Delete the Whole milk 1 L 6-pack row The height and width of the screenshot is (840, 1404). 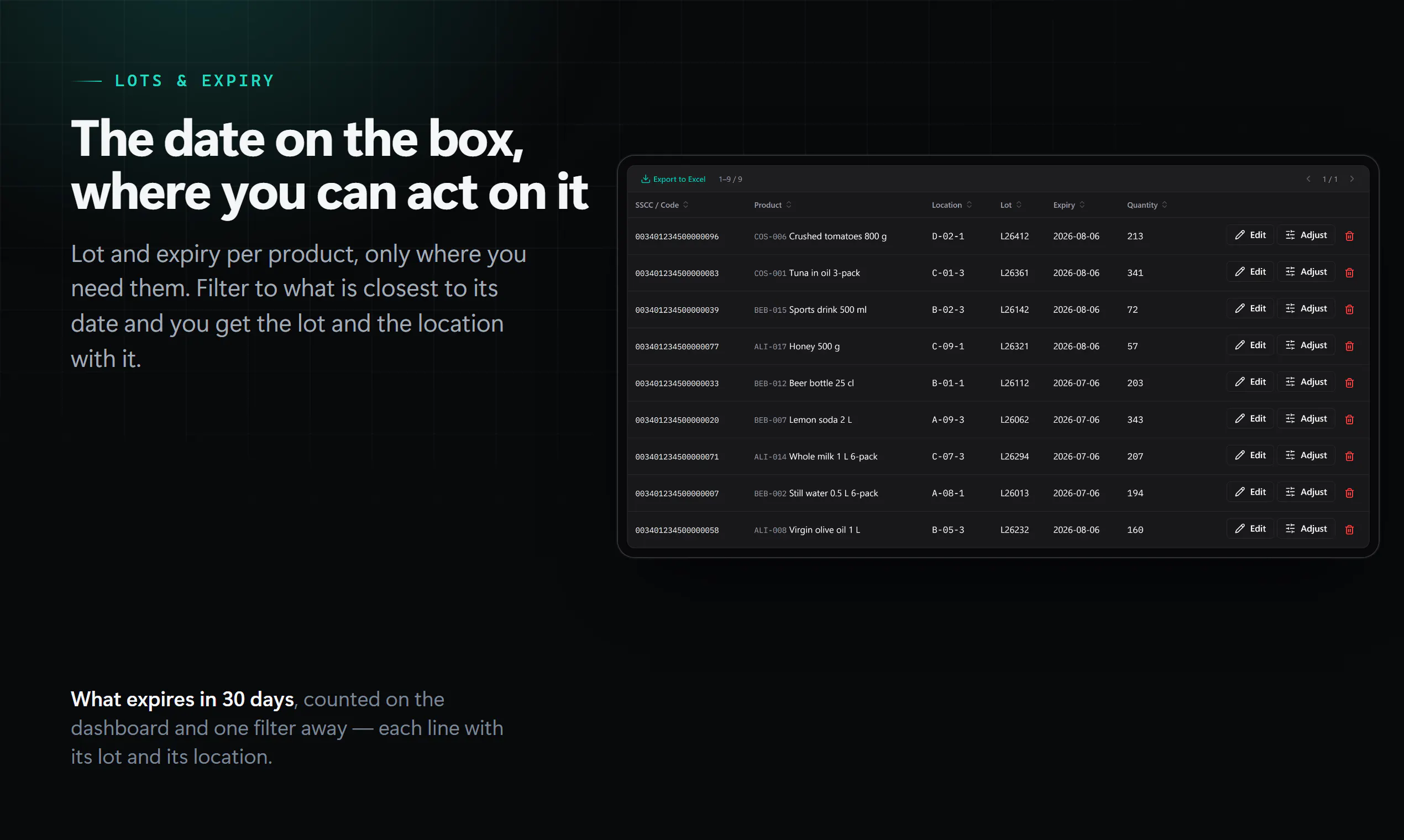point(1349,456)
